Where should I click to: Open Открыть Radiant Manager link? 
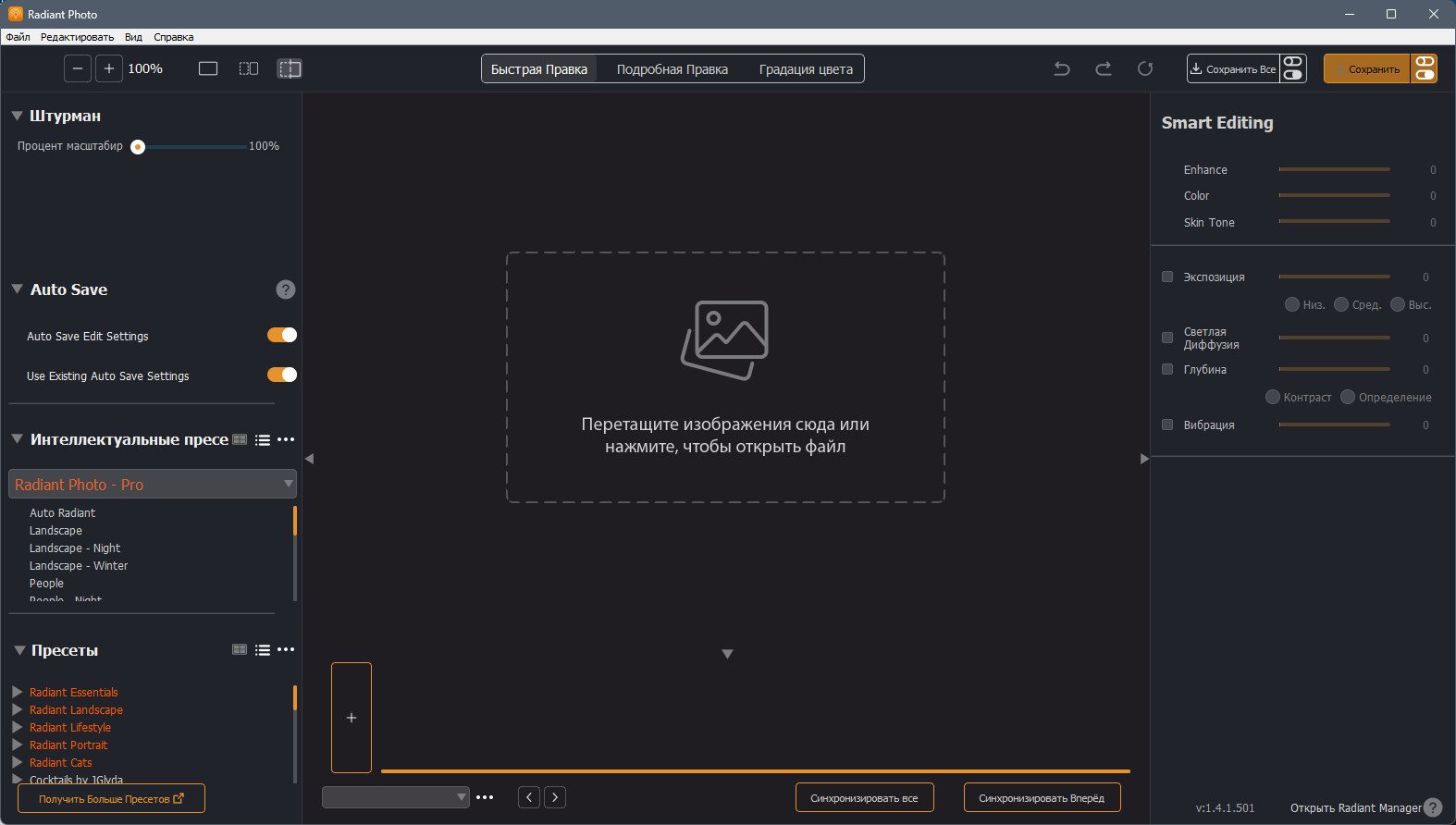point(1355,807)
